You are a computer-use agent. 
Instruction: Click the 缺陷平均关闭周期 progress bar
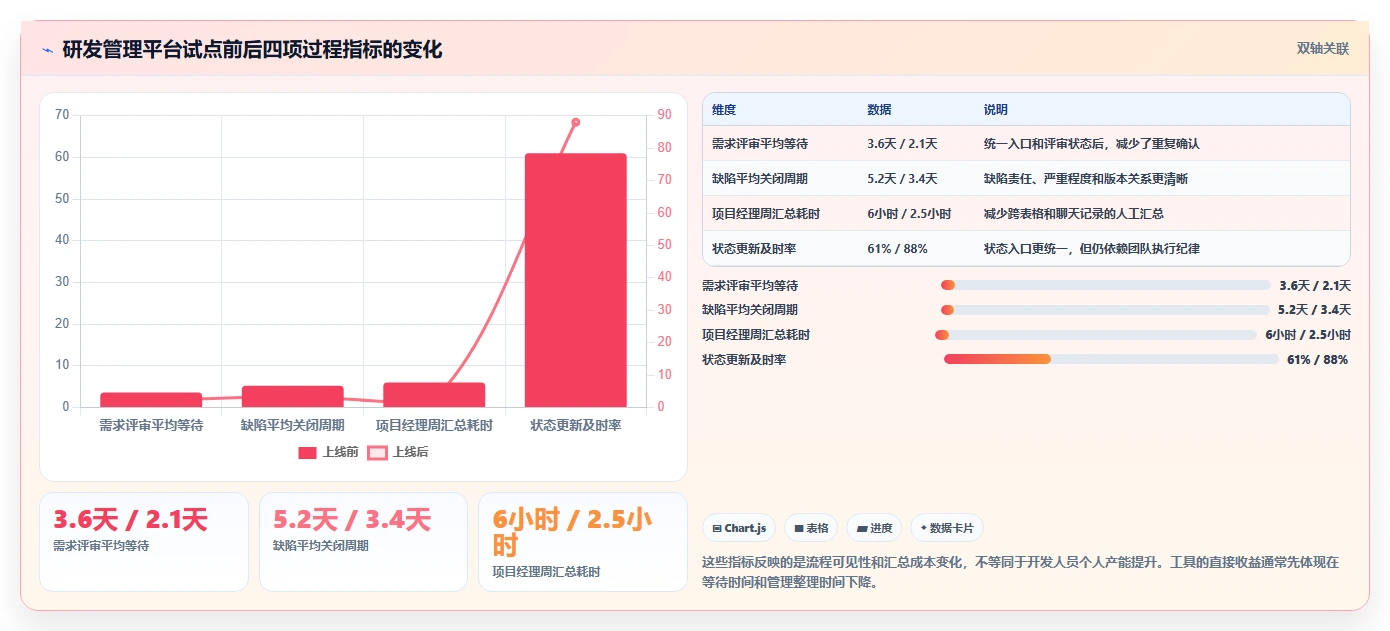coord(1105,310)
